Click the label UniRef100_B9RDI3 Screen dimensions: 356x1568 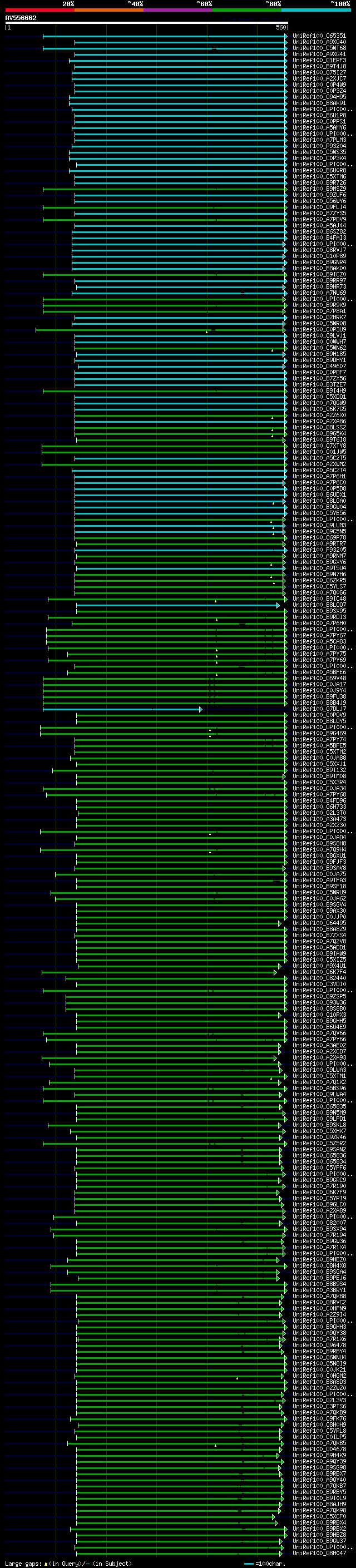(x=319, y=617)
